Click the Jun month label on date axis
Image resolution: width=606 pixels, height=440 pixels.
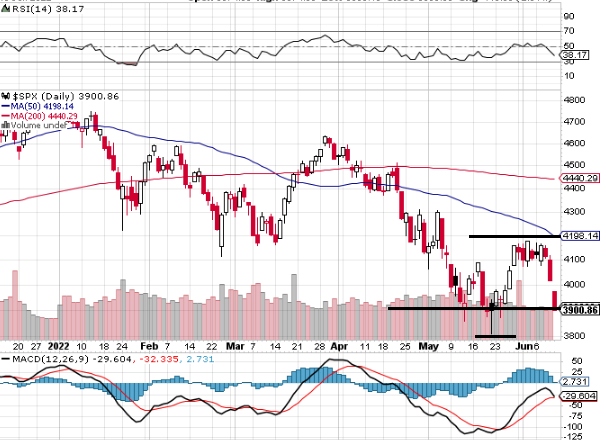point(524,346)
